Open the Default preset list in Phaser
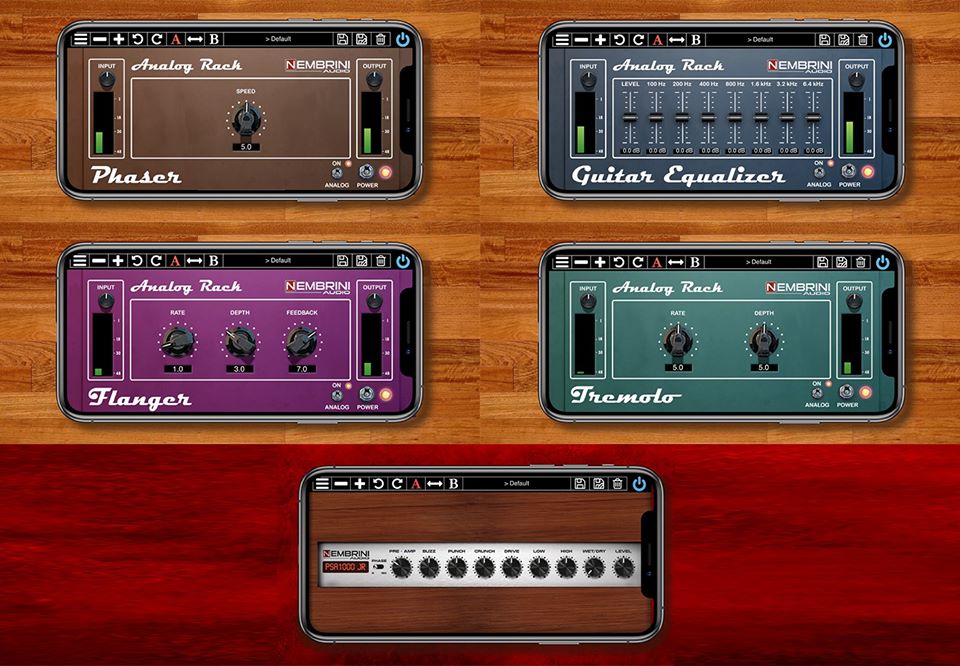960x666 pixels. (x=278, y=39)
